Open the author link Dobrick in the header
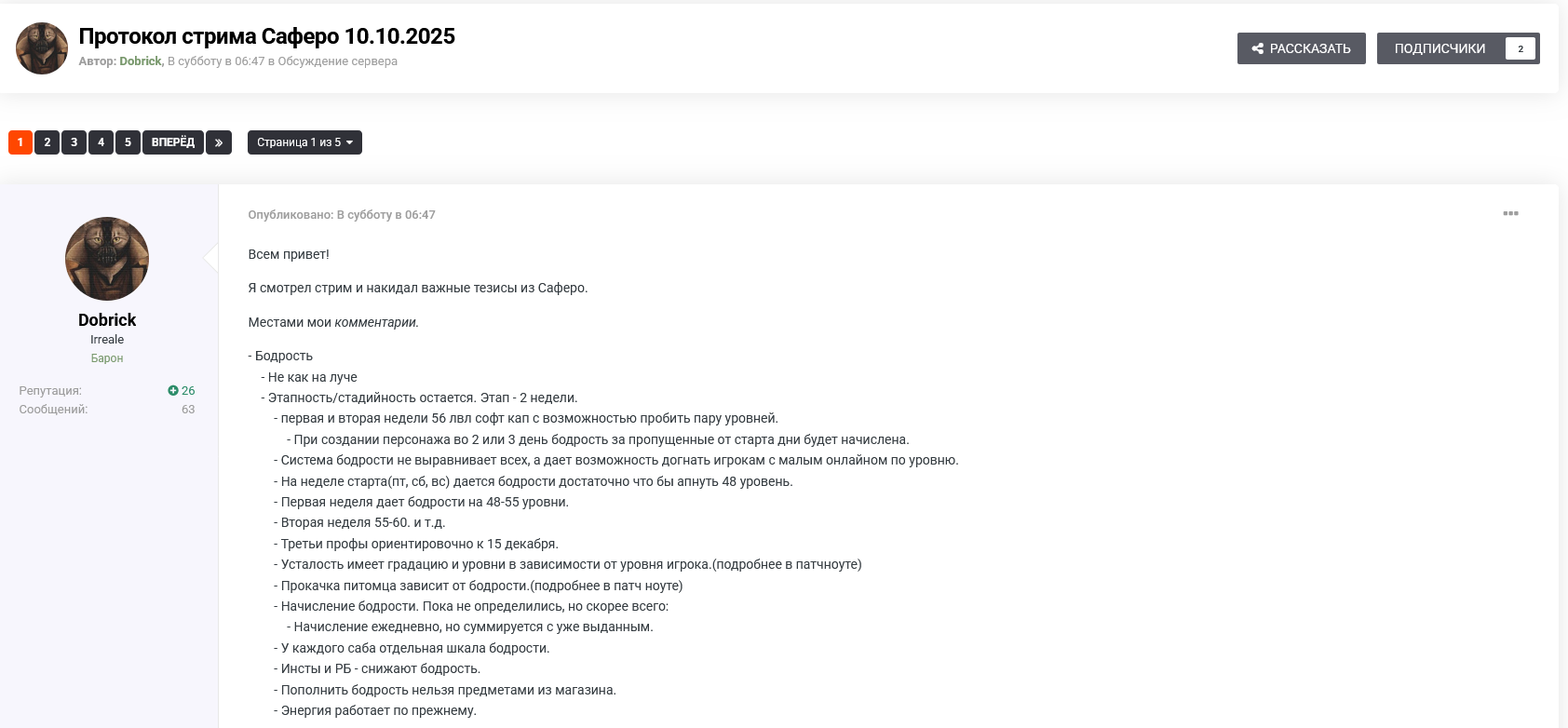 [x=141, y=61]
